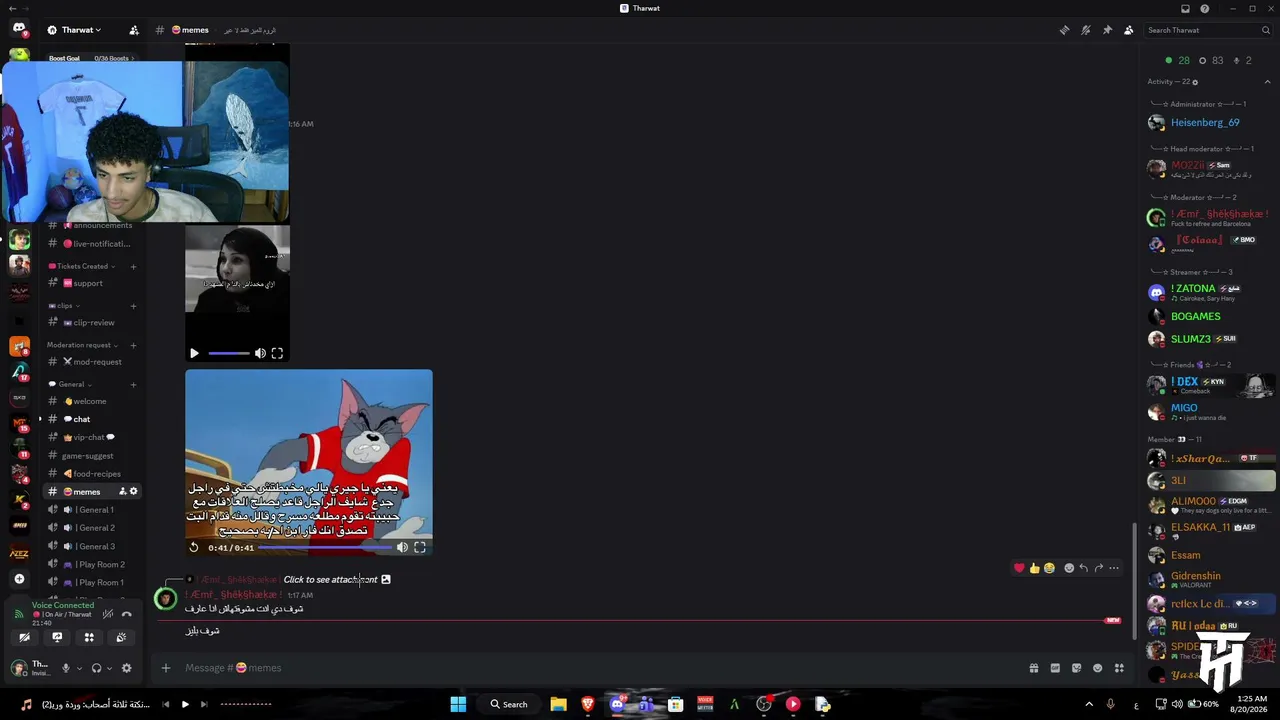Image resolution: width=1280 pixels, height=720 pixels.
Task: Click the add a server plus button
Action: pyautogui.click(x=19, y=579)
